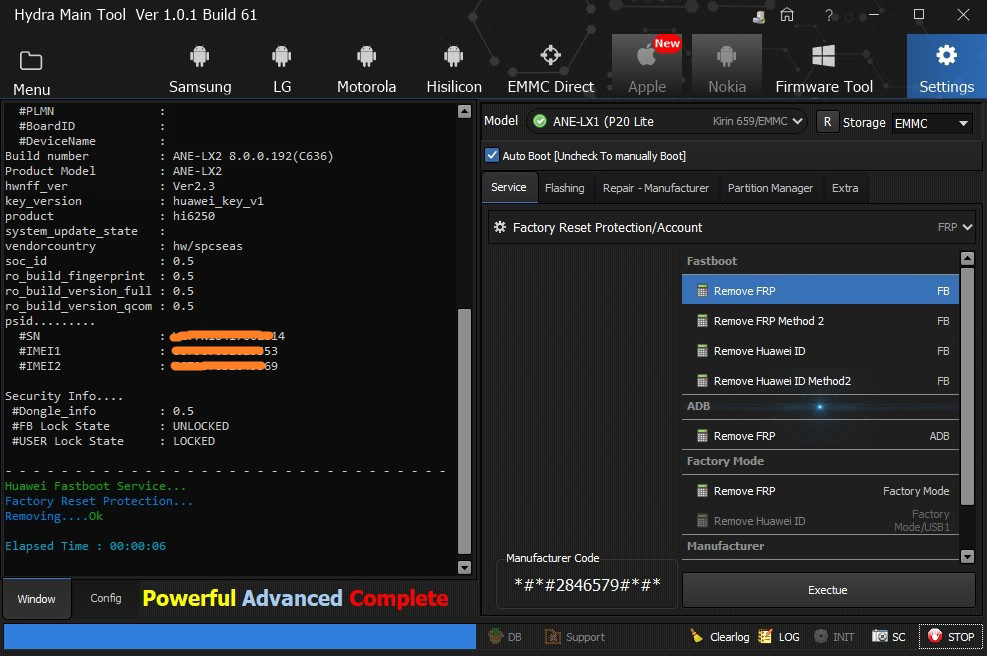Click the Clearlog broom icon
The image size is (987, 656).
696,636
